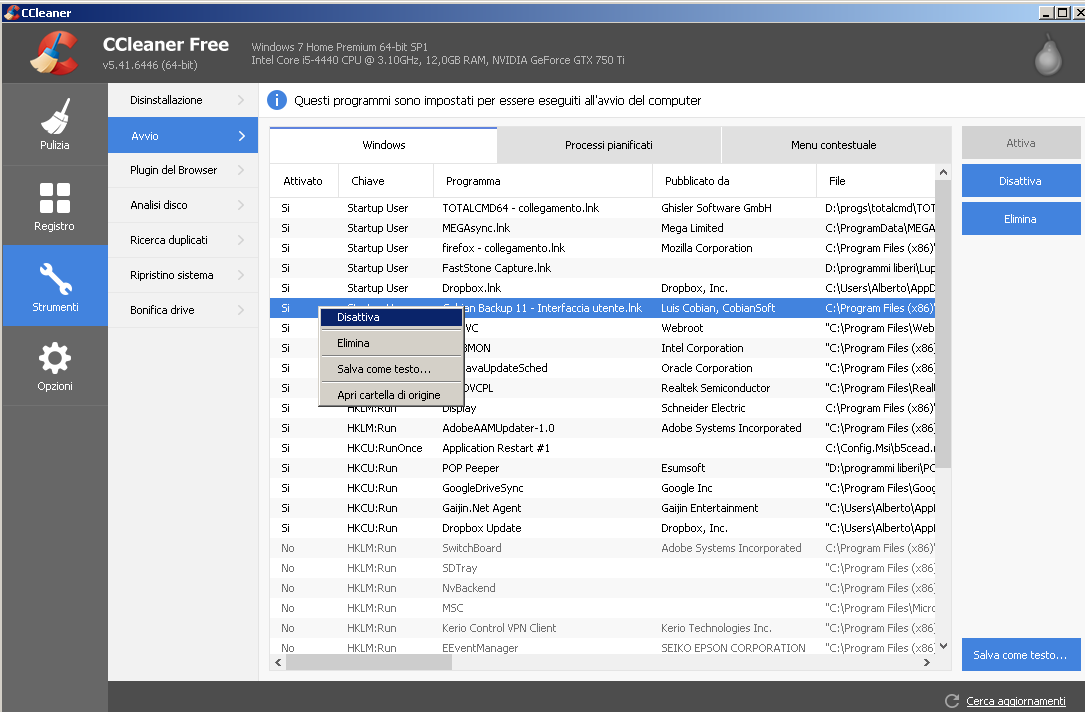The width and height of the screenshot is (1085, 712).
Task: Select the disabled SwitchBoard entry
Action: point(602,549)
